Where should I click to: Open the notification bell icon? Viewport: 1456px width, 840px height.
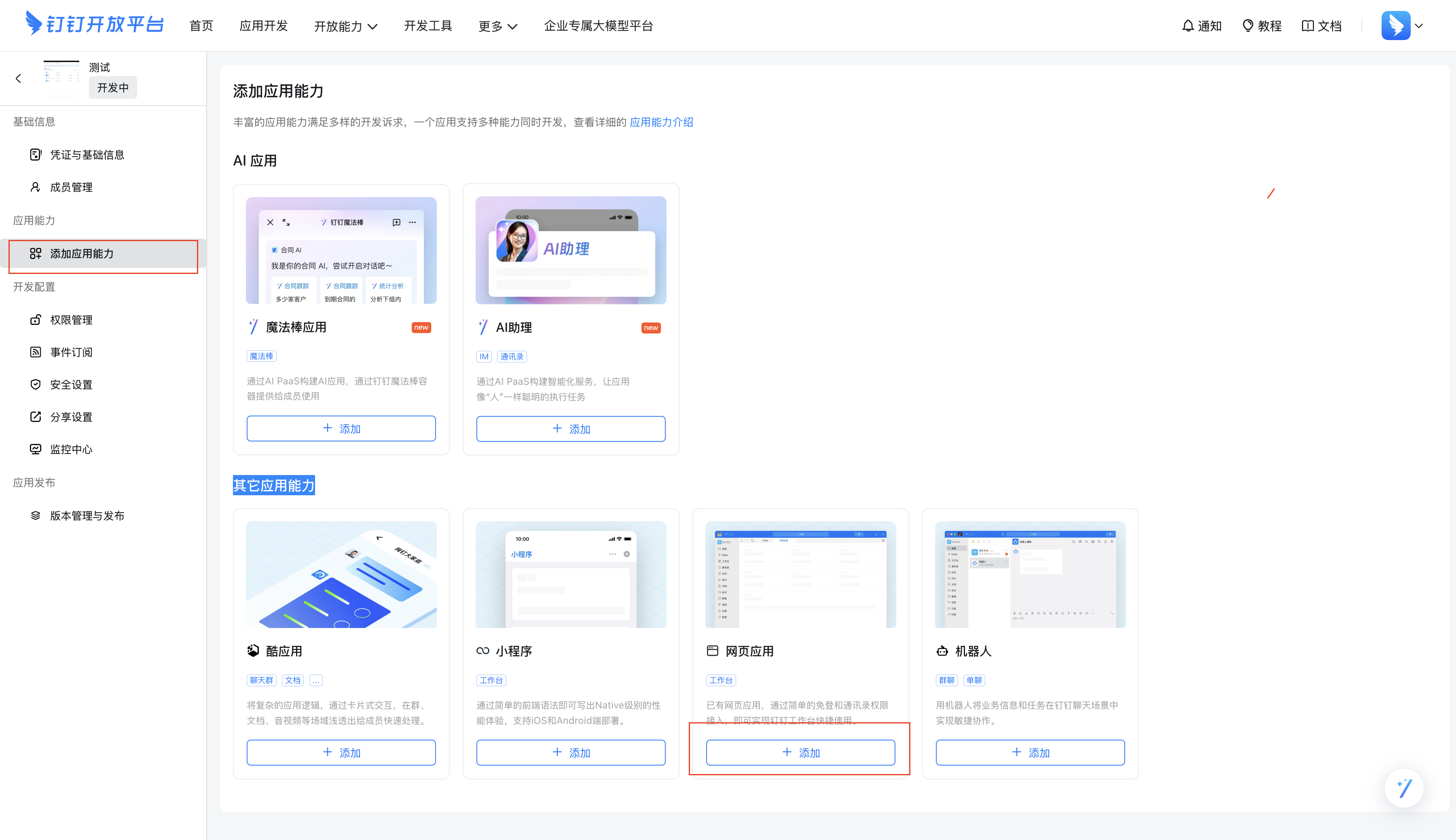tap(1187, 26)
